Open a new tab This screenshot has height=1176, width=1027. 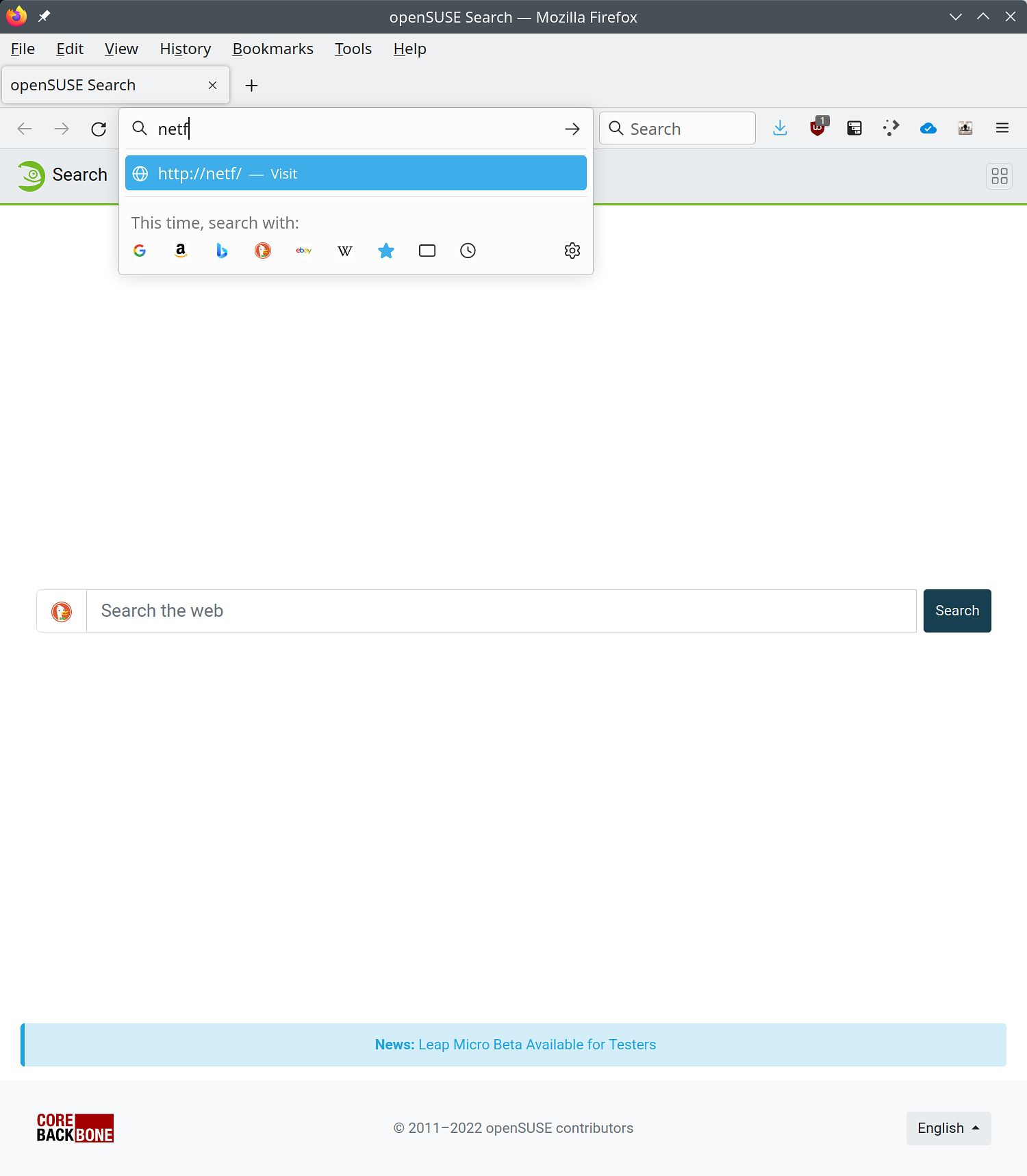point(251,86)
